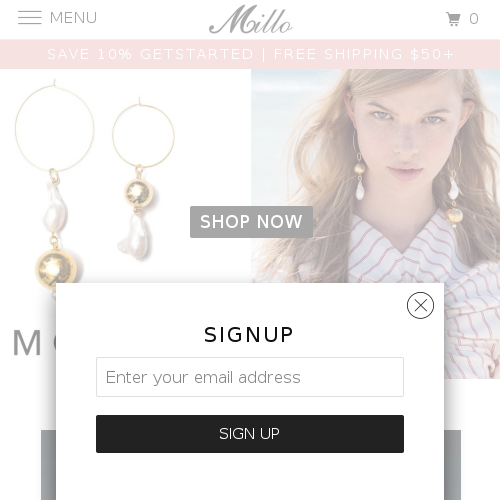Click the gray image strip left of the popup
The image size is (500, 500).
pyautogui.click(x=48, y=465)
